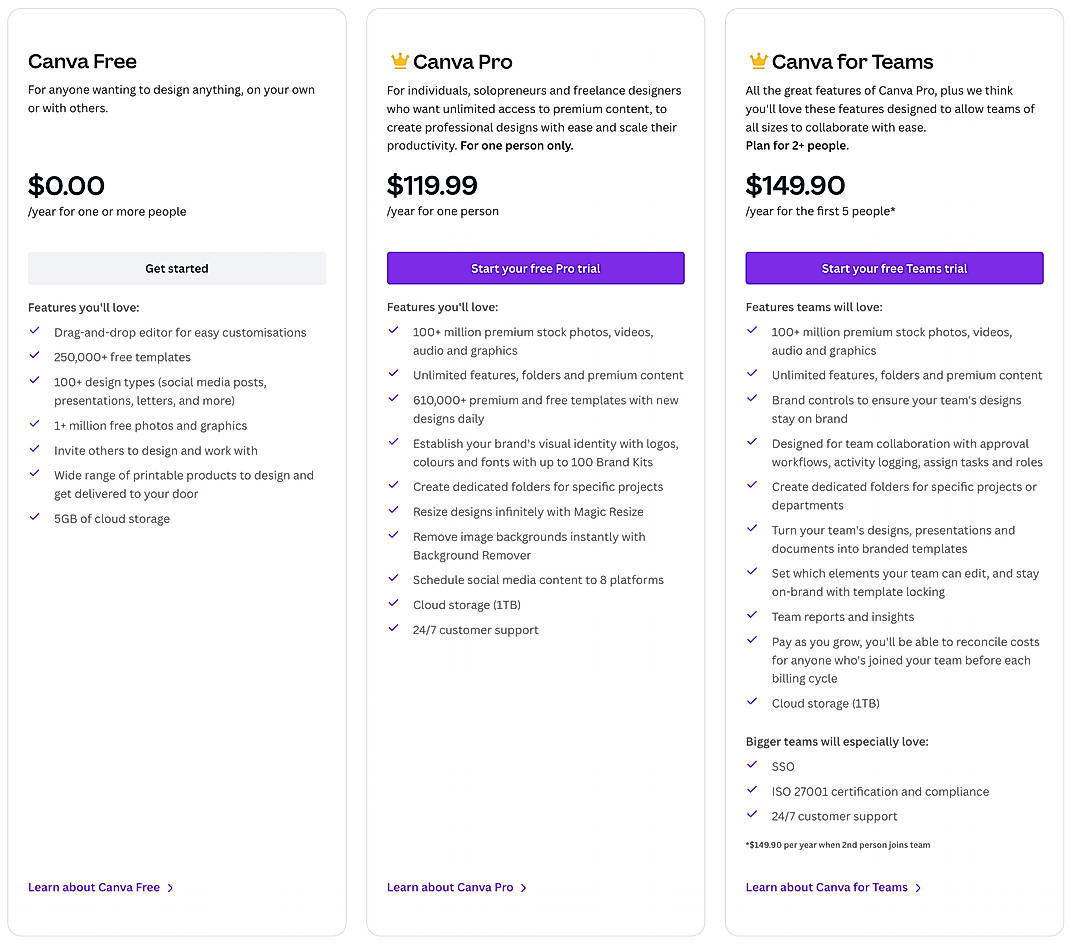Viewport: 1070px width, 944px height.
Task: Start your free Teams trial
Action: (893, 268)
